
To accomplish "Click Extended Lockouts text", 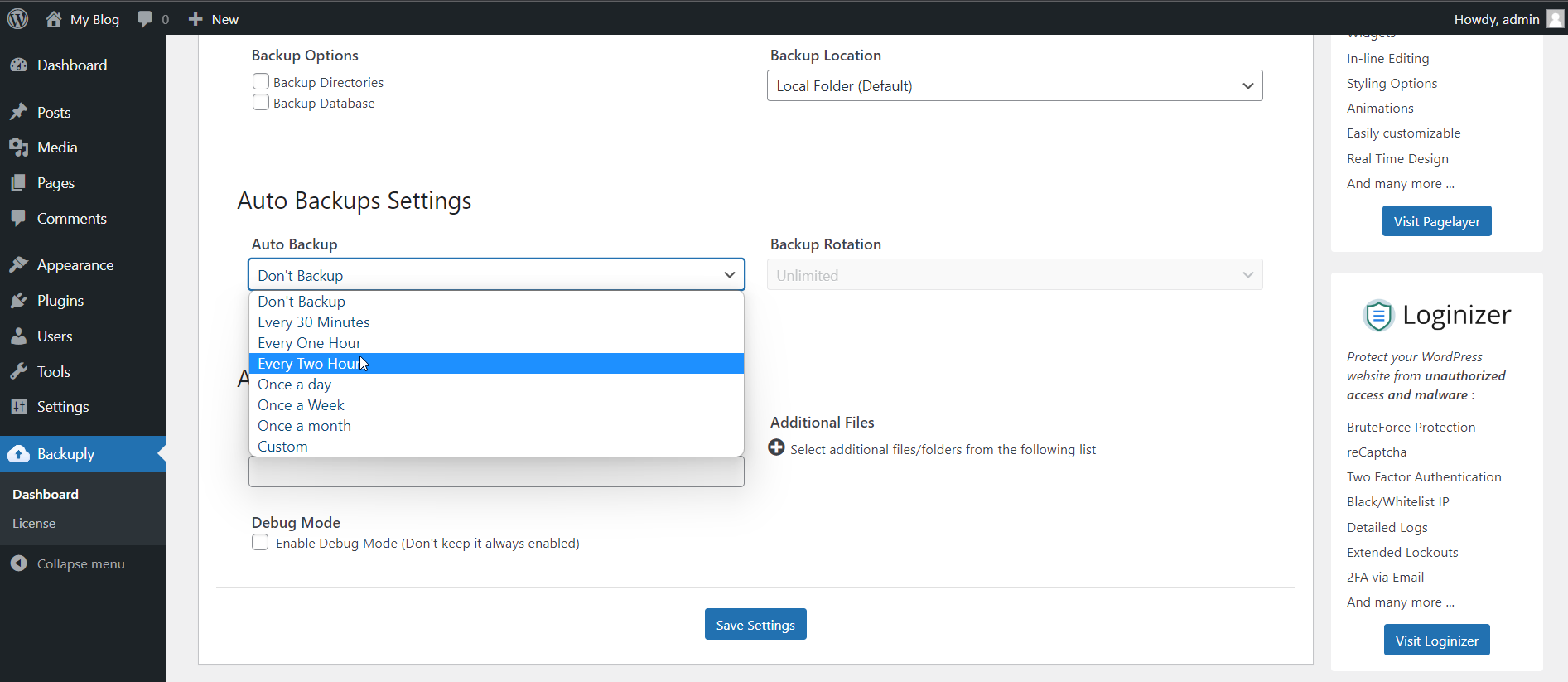I will point(1402,552).
